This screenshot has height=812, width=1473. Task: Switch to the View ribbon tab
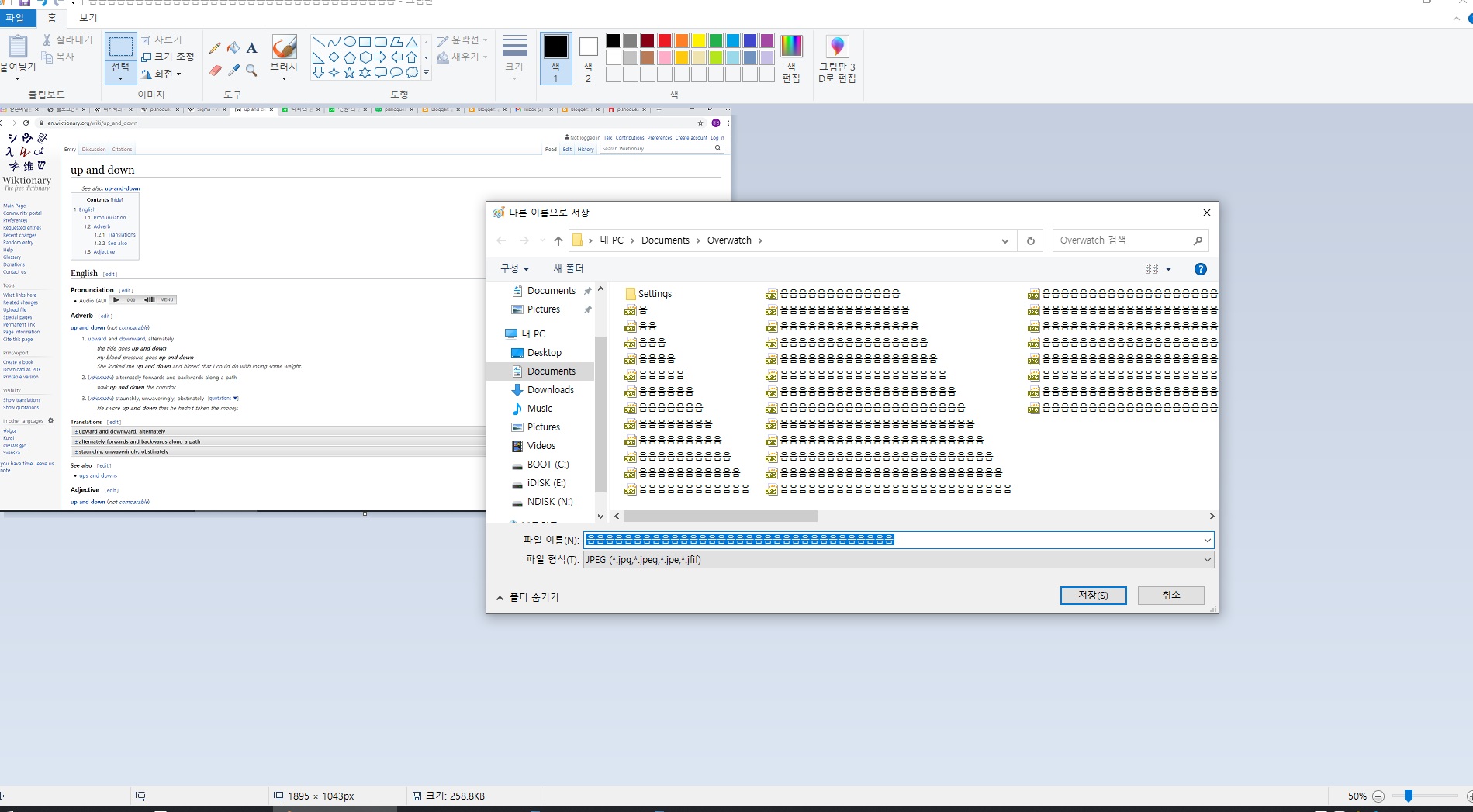click(x=88, y=17)
